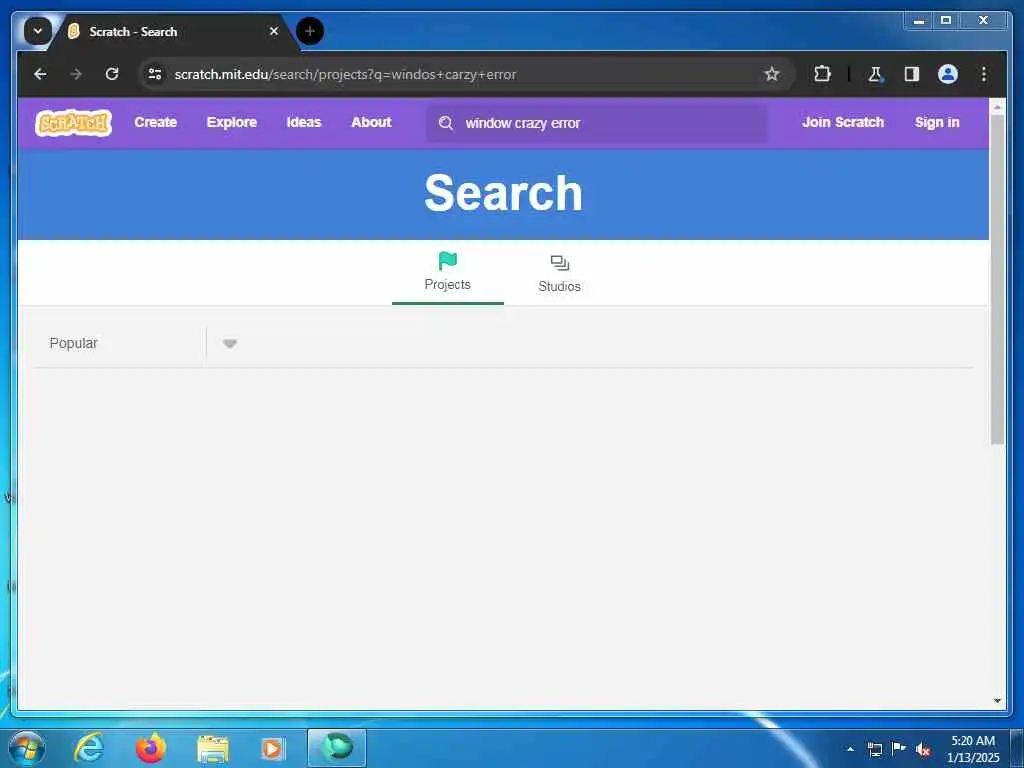Image resolution: width=1024 pixels, height=768 pixels.
Task: Open the Explore page
Action: click(x=232, y=122)
